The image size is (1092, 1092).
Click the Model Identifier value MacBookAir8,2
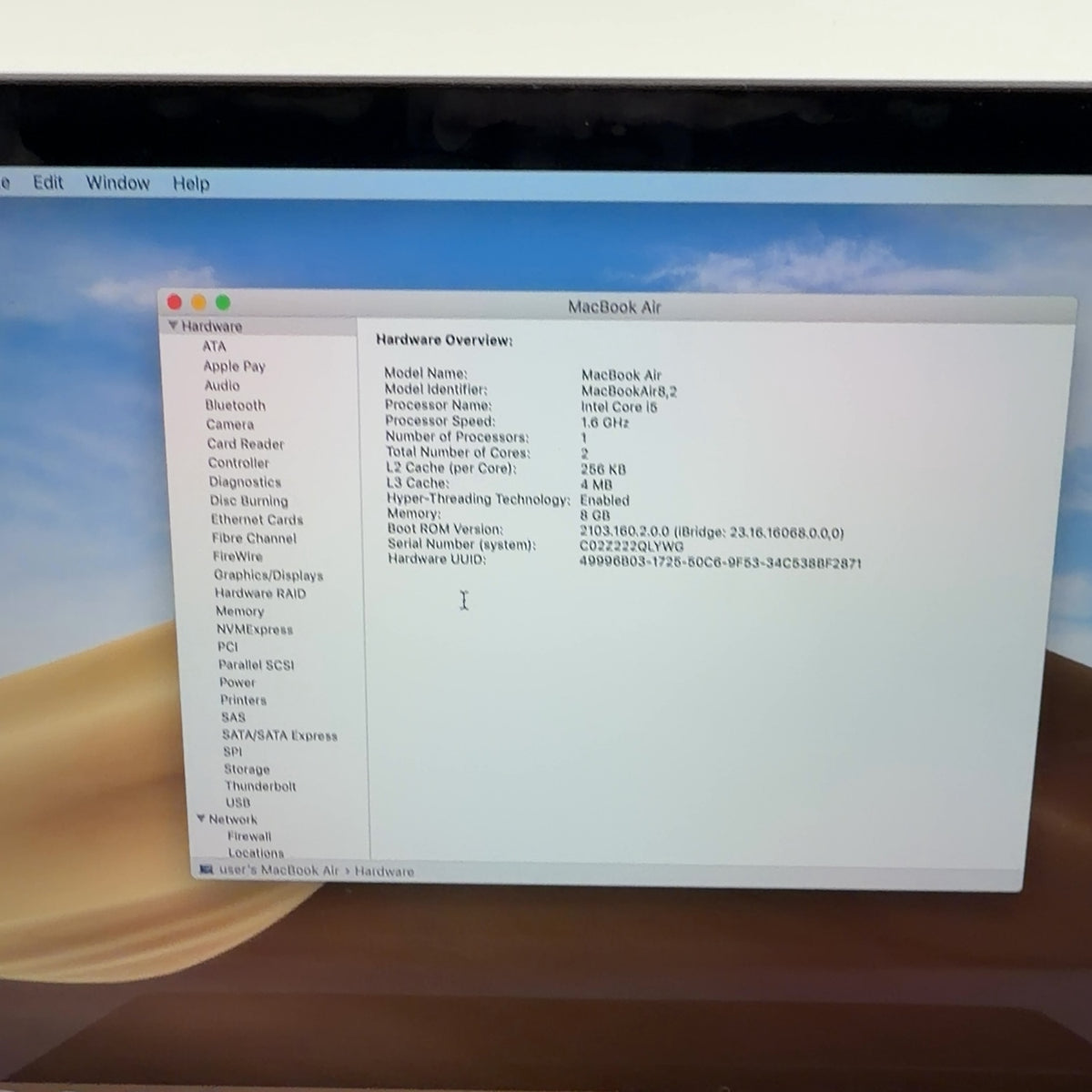(629, 391)
